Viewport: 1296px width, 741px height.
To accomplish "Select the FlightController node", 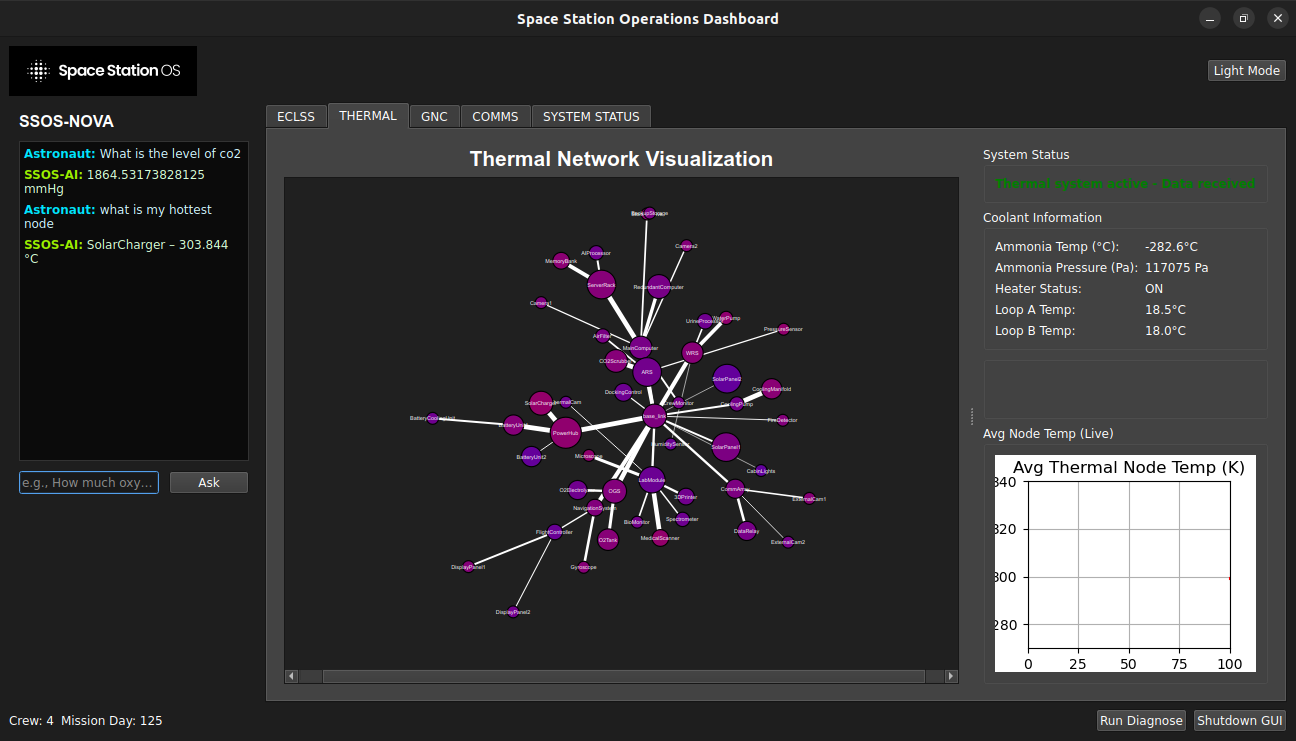I will click(x=554, y=532).
